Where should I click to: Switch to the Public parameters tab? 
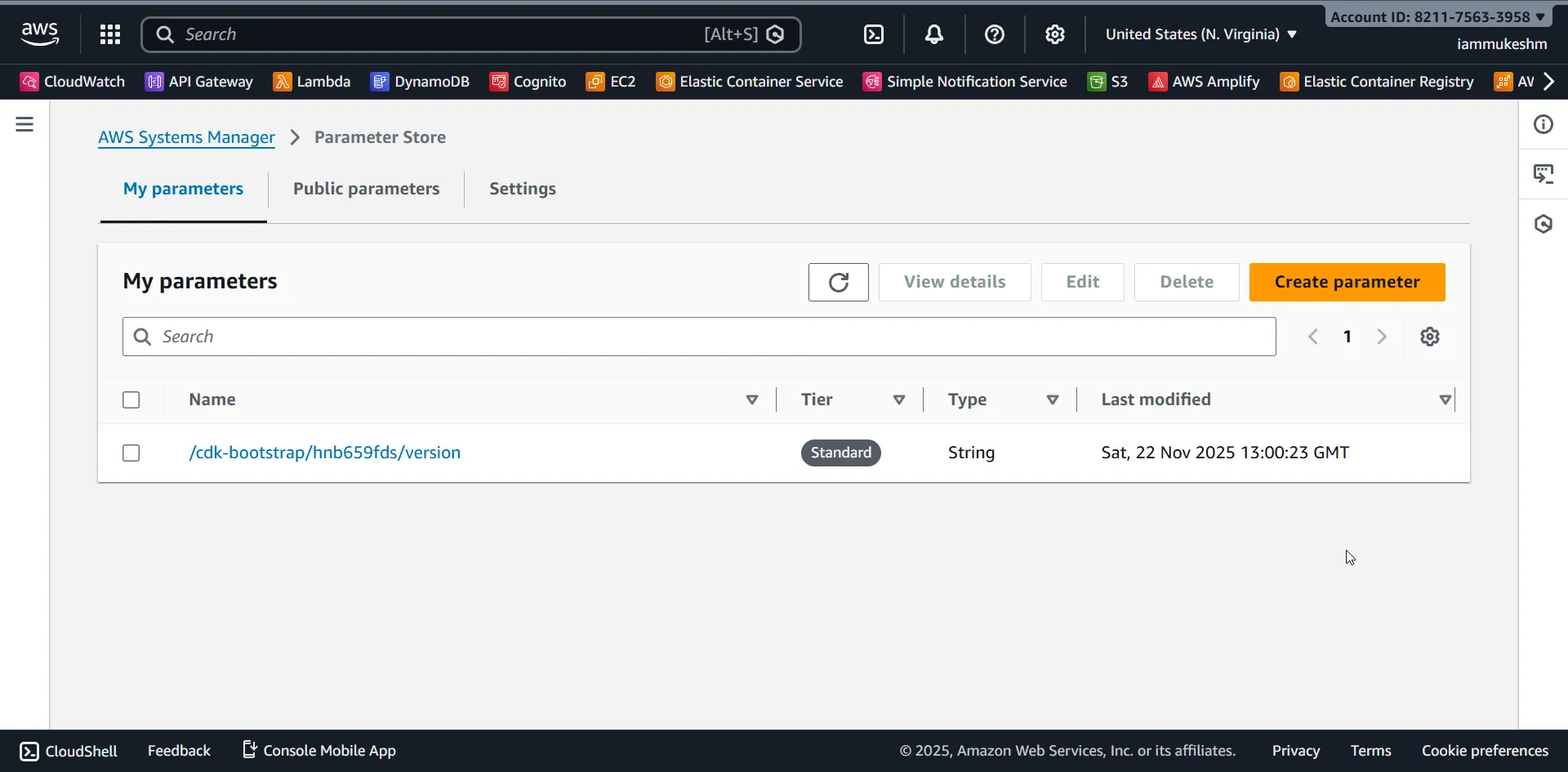(365, 189)
